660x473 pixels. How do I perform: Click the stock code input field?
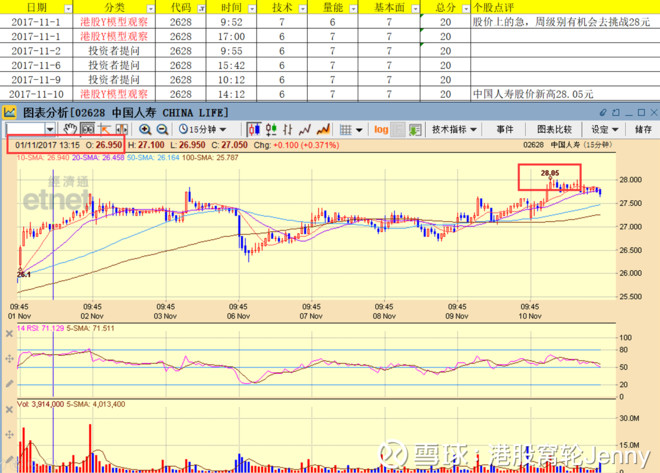point(25,129)
